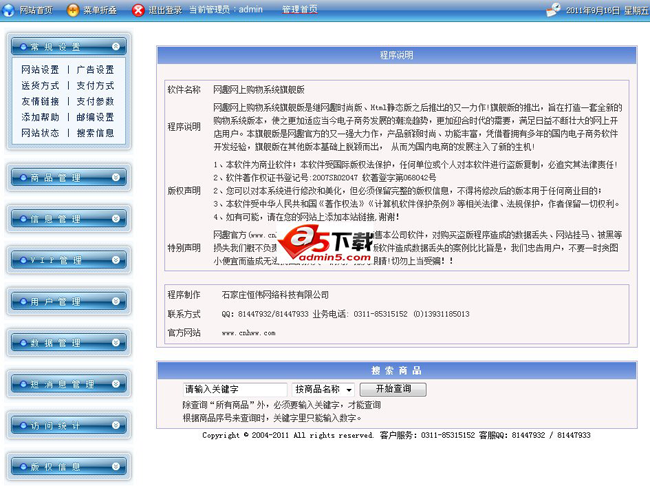Click the 短消息管理 header bullet icon

click(23, 384)
